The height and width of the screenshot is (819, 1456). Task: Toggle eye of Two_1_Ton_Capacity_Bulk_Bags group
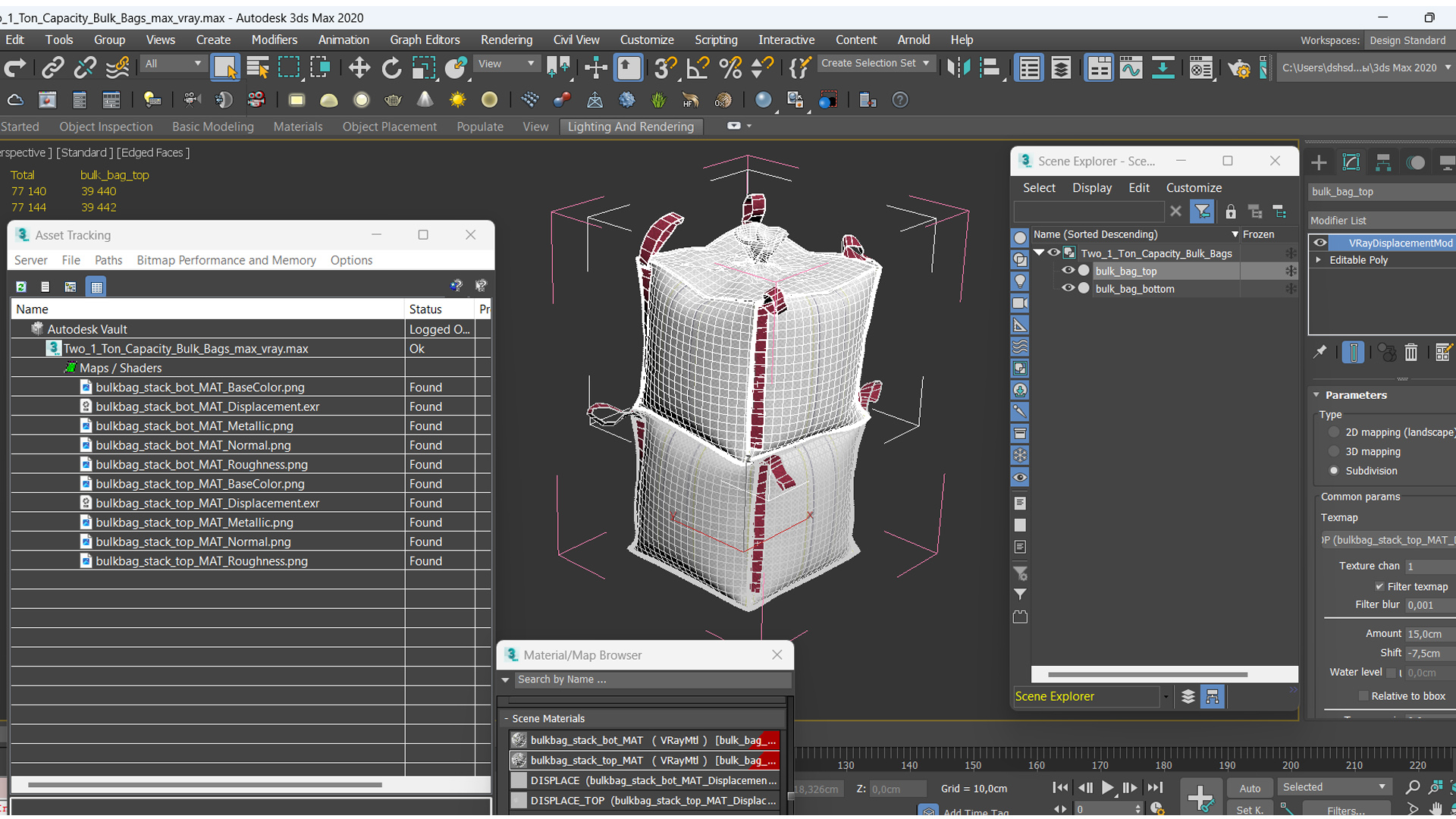[x=1054, y=253]
